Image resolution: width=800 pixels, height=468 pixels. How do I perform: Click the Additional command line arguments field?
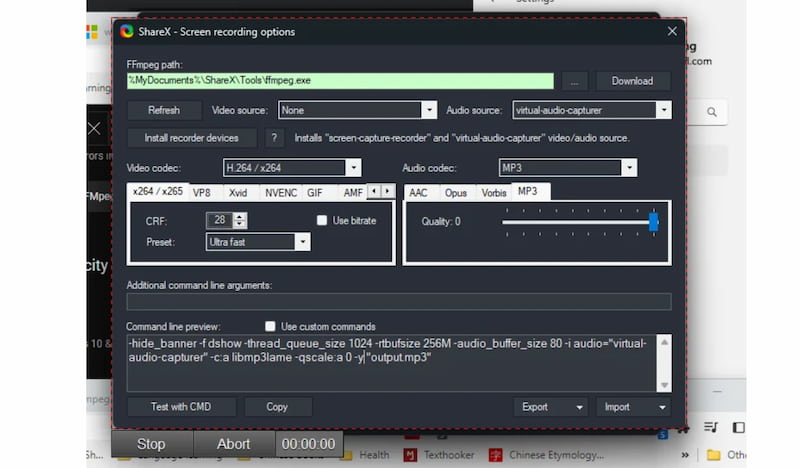coord(398,302)
